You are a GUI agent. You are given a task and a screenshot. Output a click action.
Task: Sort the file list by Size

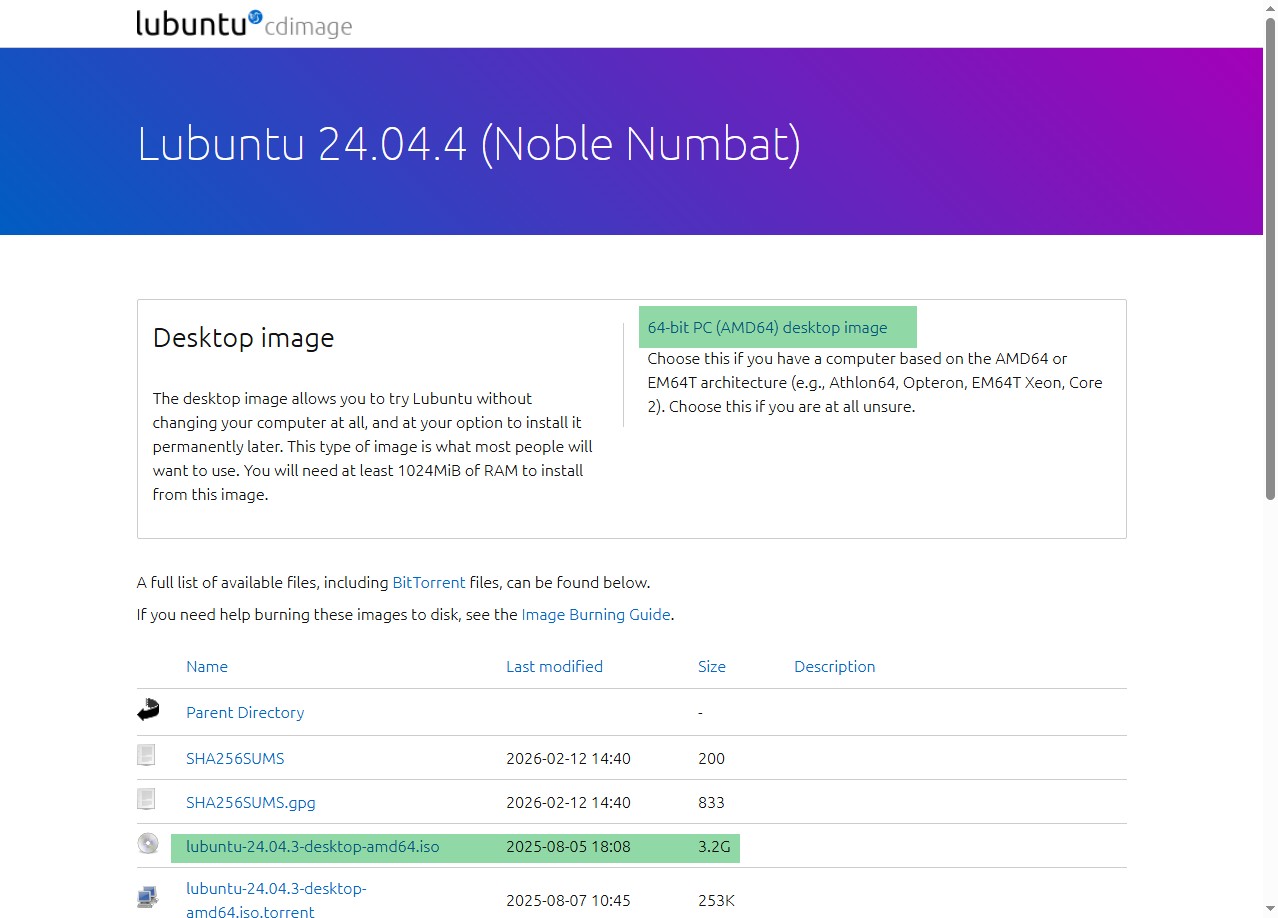click(711, 666)
